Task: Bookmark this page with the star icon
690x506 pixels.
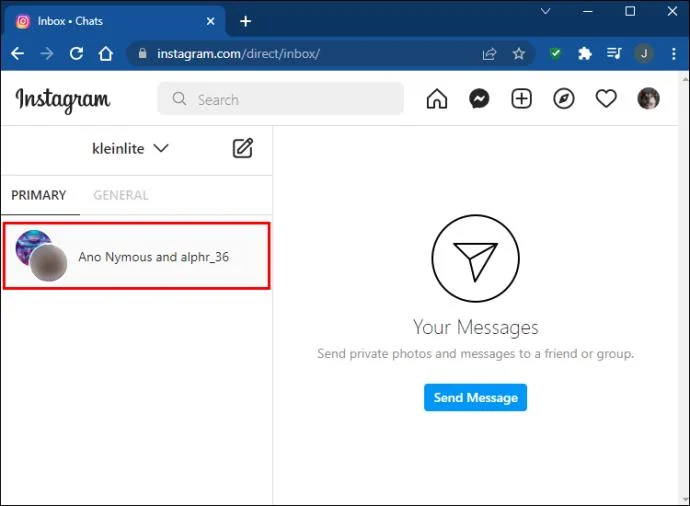Action: click(x=519, y=54)
